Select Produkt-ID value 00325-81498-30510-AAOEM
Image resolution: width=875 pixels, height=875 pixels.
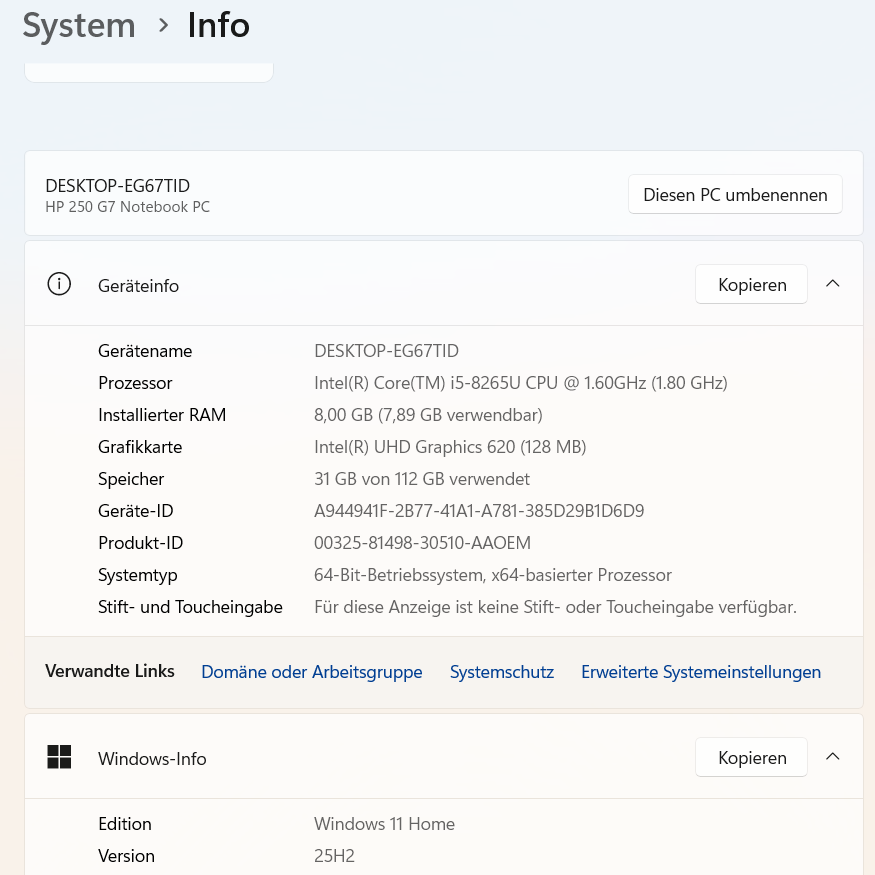pos(422,543)
